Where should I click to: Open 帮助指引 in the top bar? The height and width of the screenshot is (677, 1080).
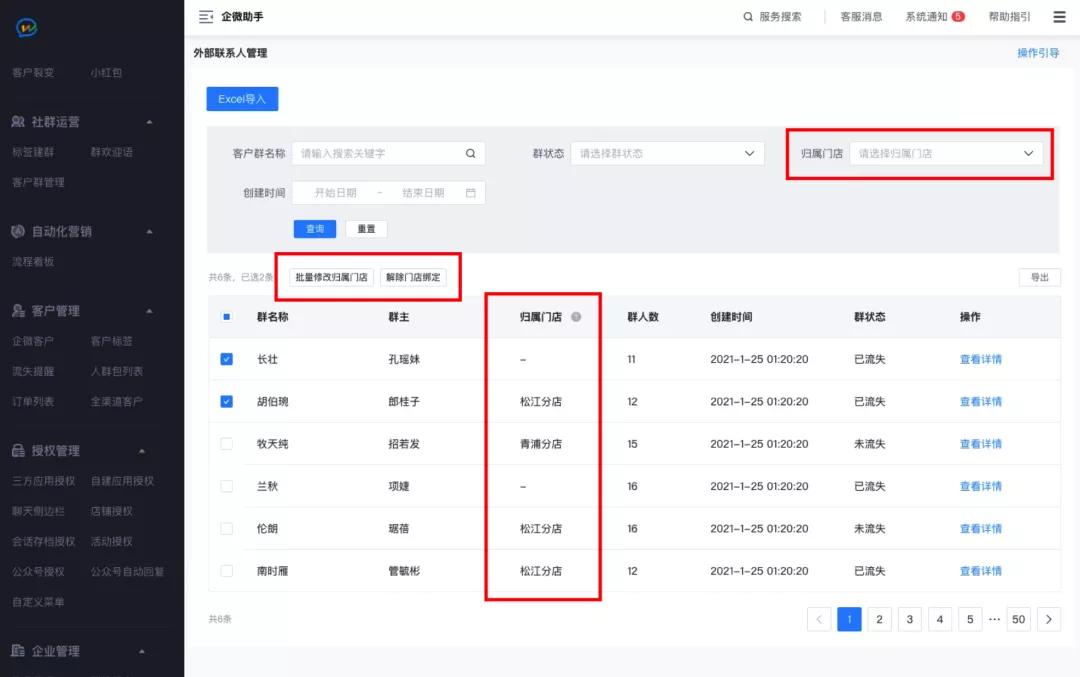point(1008,16)
